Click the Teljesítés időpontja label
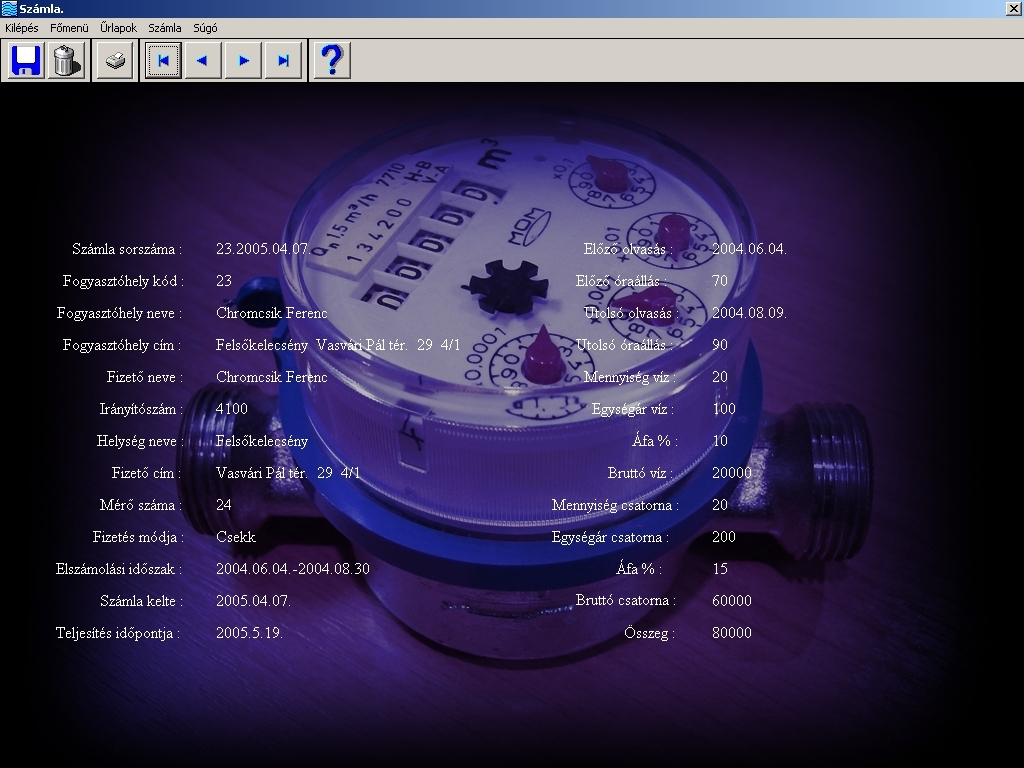Image resolution: width=1024 pixels, height=768 pixels. coord(118,633)
